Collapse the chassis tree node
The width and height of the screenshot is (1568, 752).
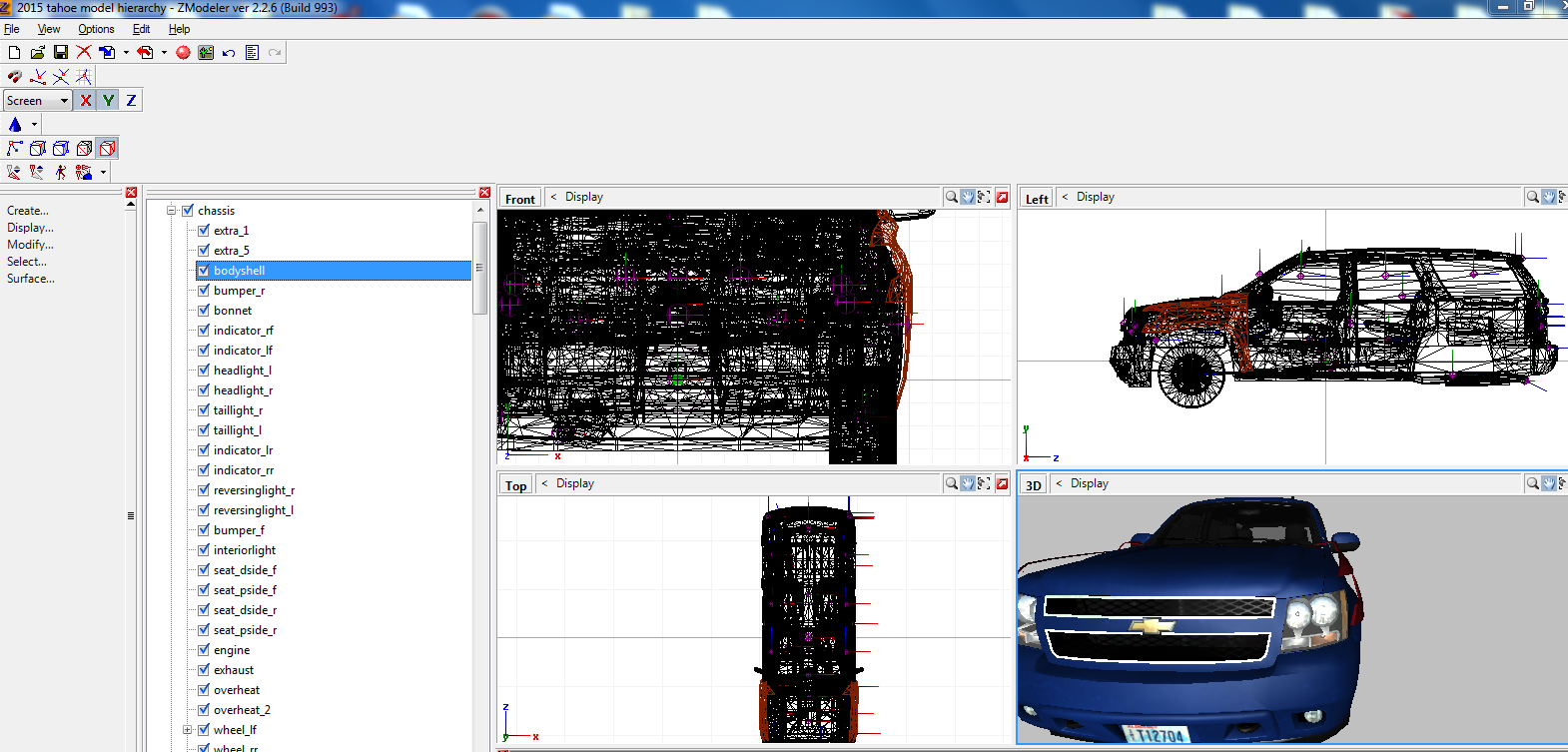click(x=172, y=211)
